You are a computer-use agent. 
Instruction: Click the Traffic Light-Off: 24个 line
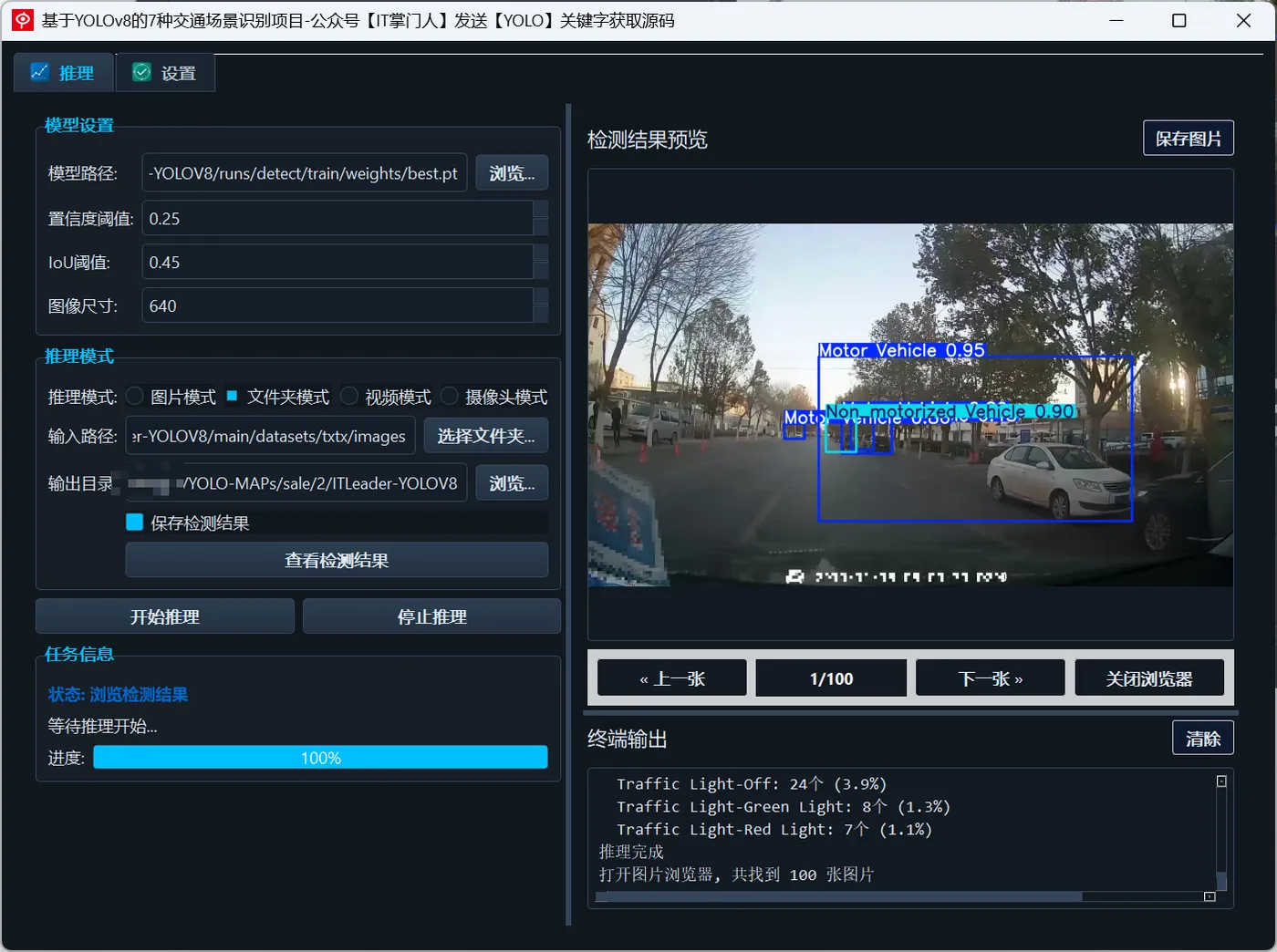click(x=751, y=784)
